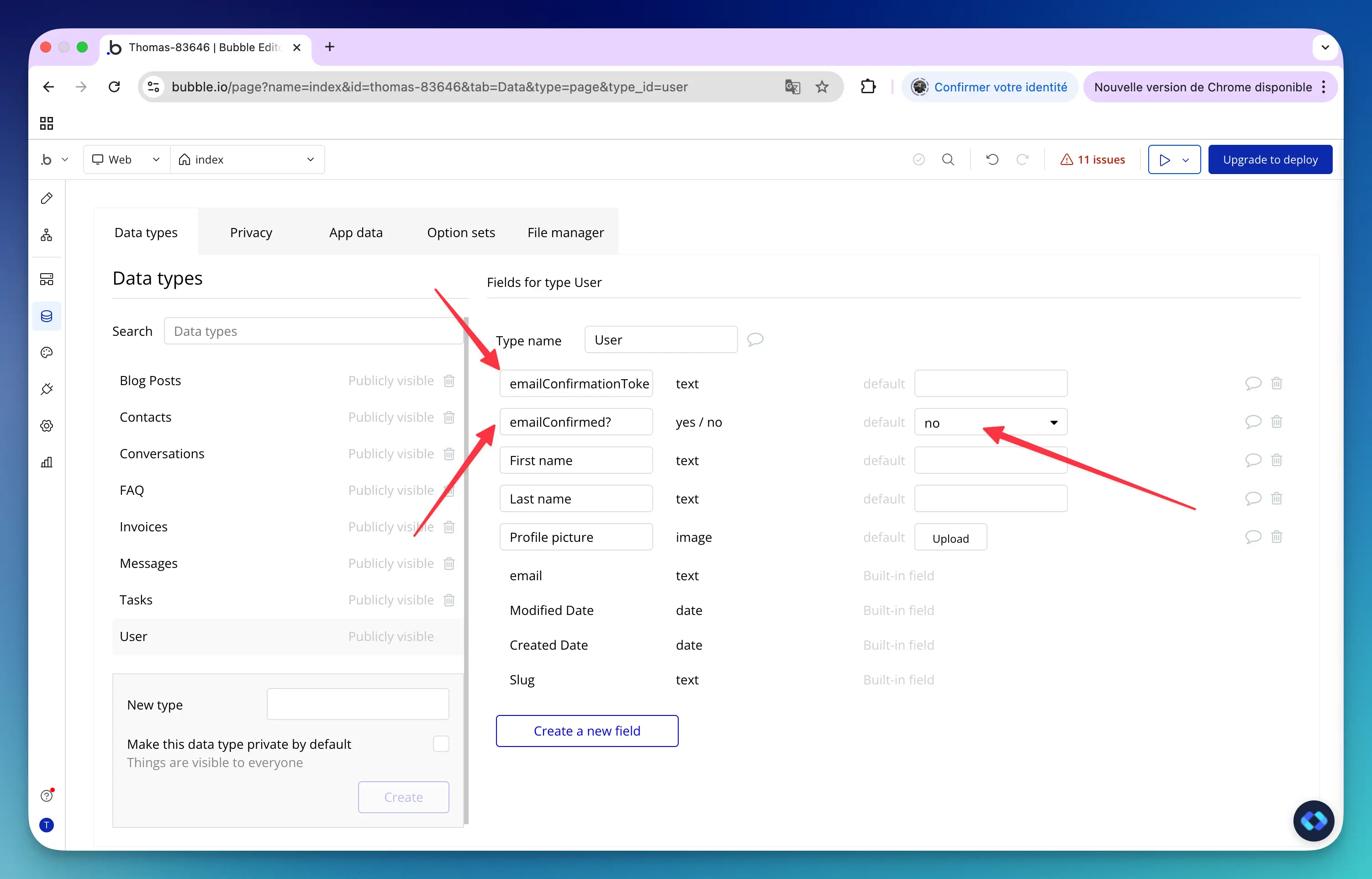Switch to the Option sets tab
The width and height of the screenshot is (1372, 879).
[x=461, y=232]
